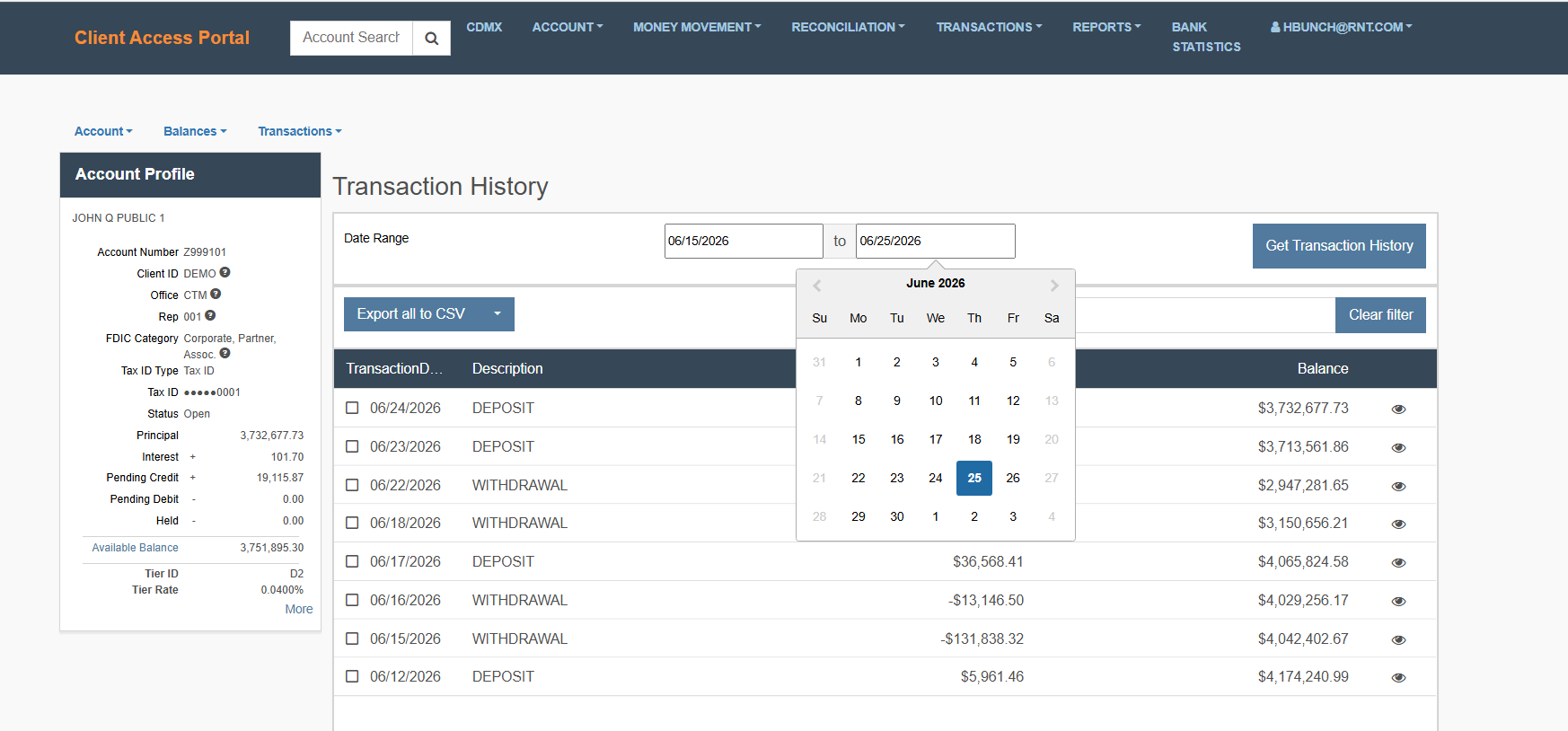Image resolution: width=1568 pixels, height=731 pixels.
Task: Click Get Transaction History button
Action: [x=1339, y=246]
